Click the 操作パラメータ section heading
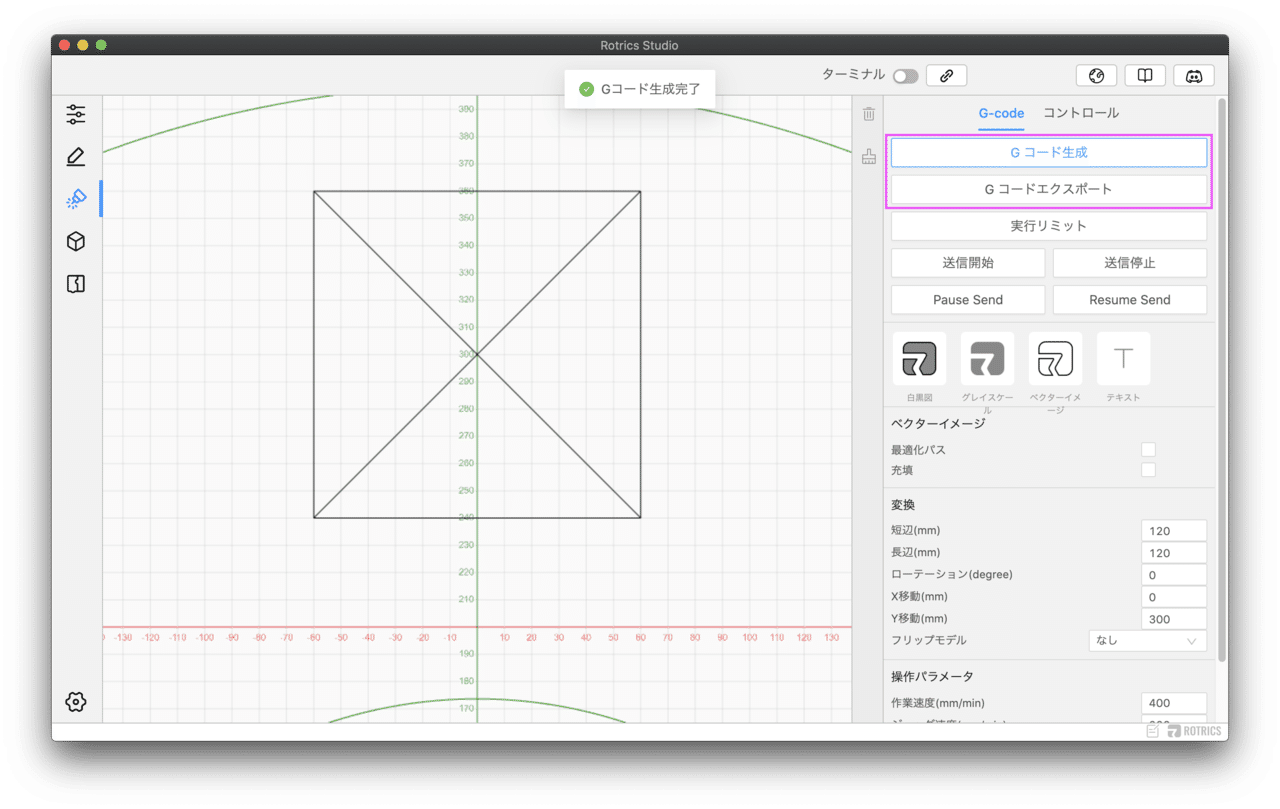This screenshot has height=809, width=1280. [x=932, y=677]
